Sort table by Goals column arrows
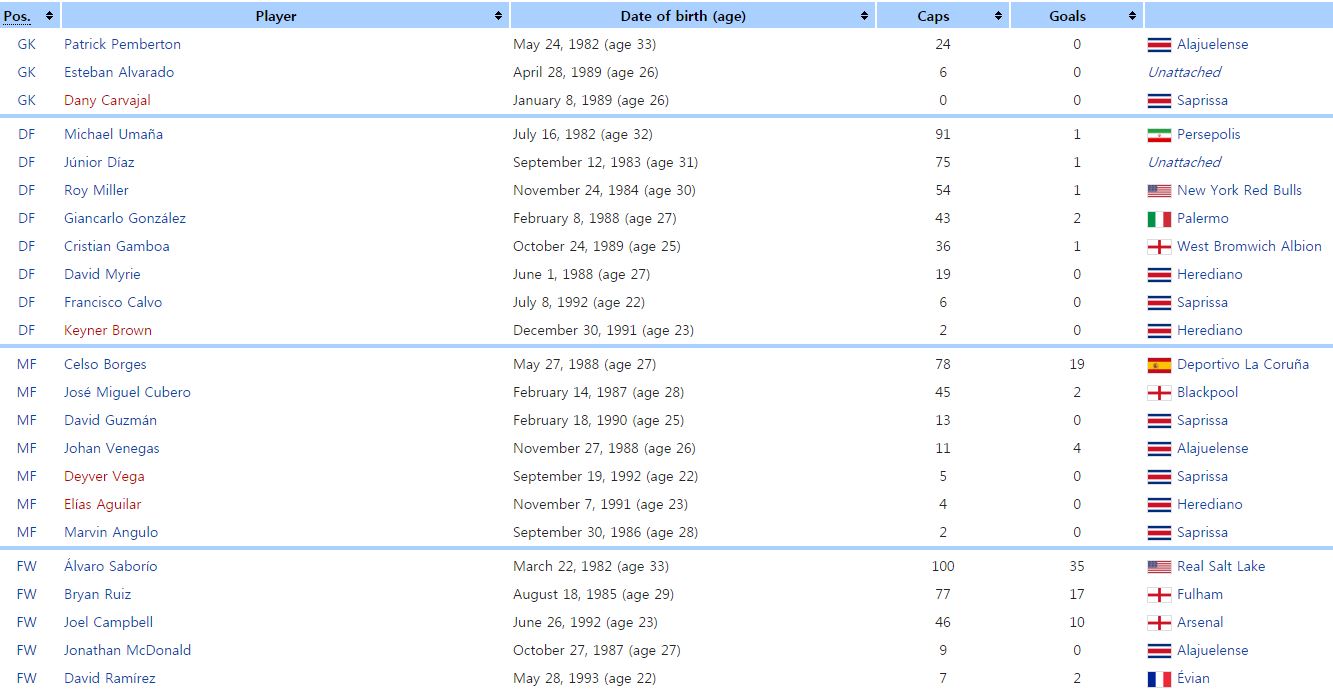This screenshot has width=1333, height=694. coord(1132,16)
